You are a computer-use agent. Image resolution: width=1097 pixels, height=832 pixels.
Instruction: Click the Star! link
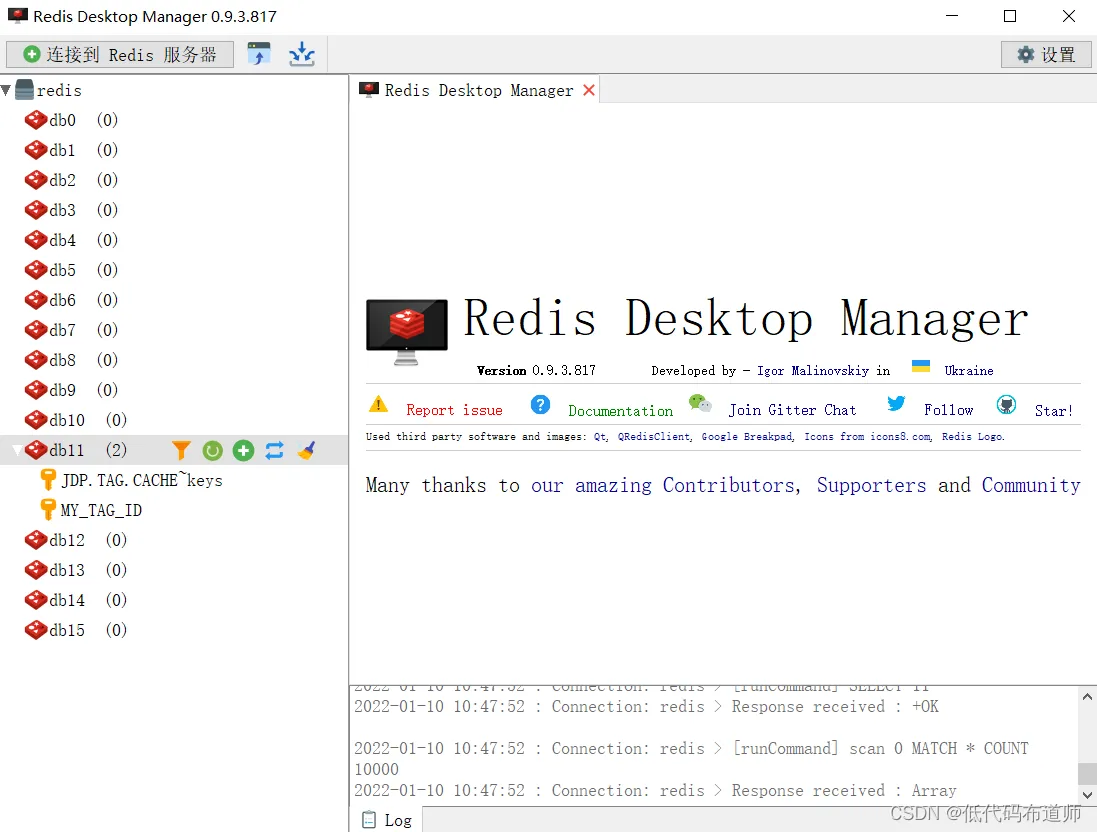(x=1054, y=411)
